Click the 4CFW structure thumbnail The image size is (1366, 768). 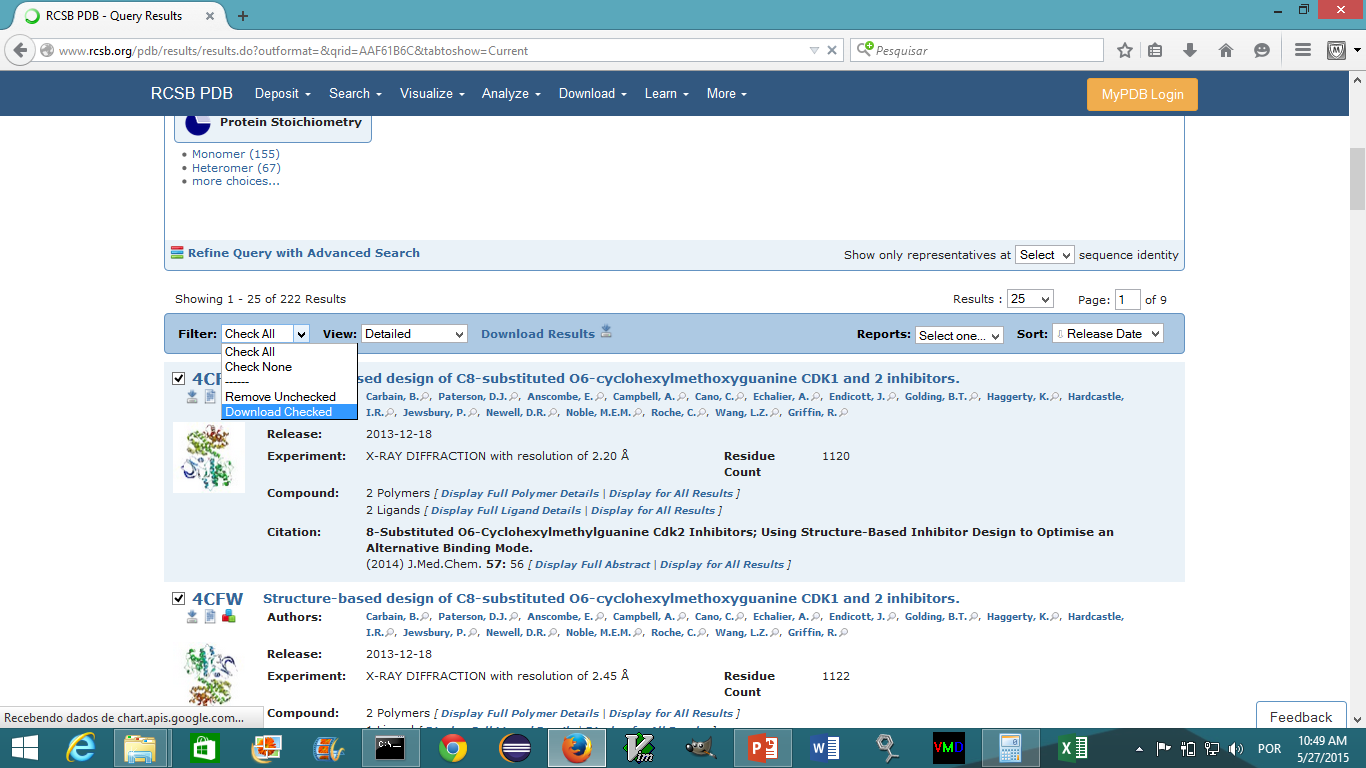click(209, 675)
